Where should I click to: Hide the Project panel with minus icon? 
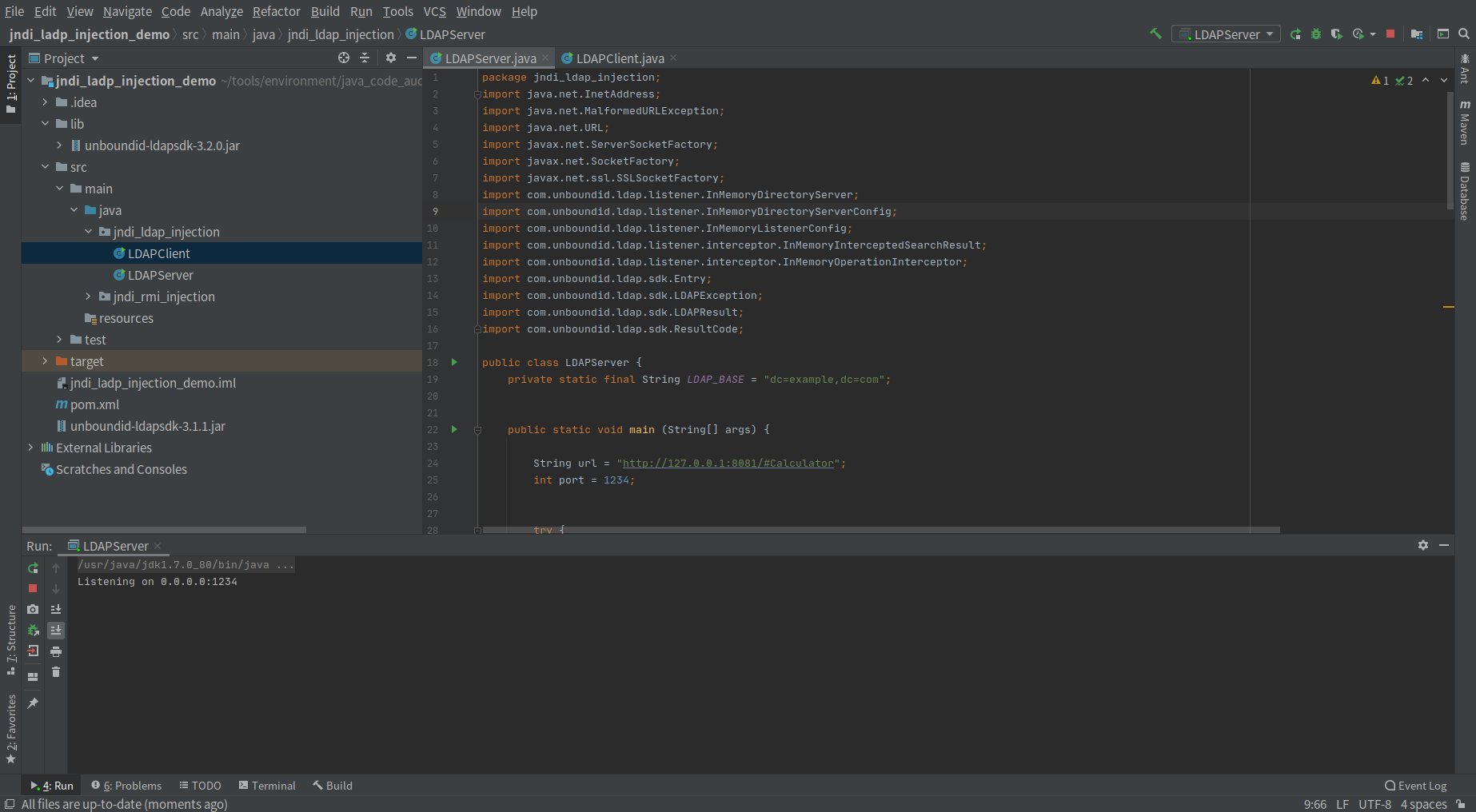tap(412, 58)
